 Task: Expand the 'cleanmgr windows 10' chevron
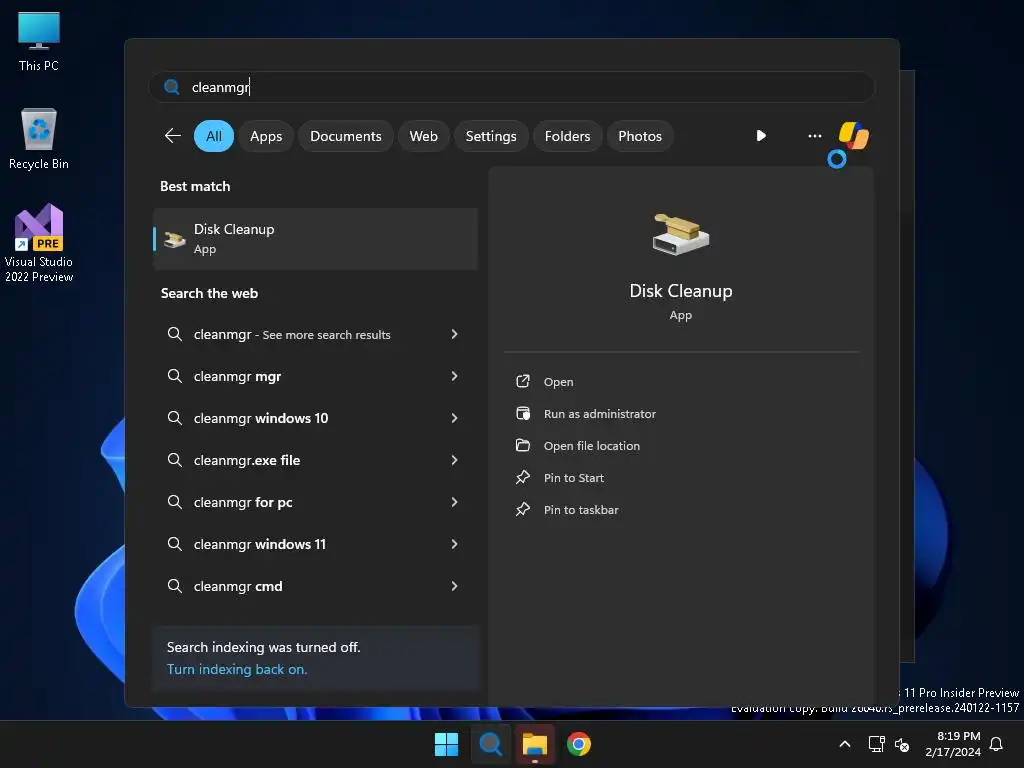point(455,418)
